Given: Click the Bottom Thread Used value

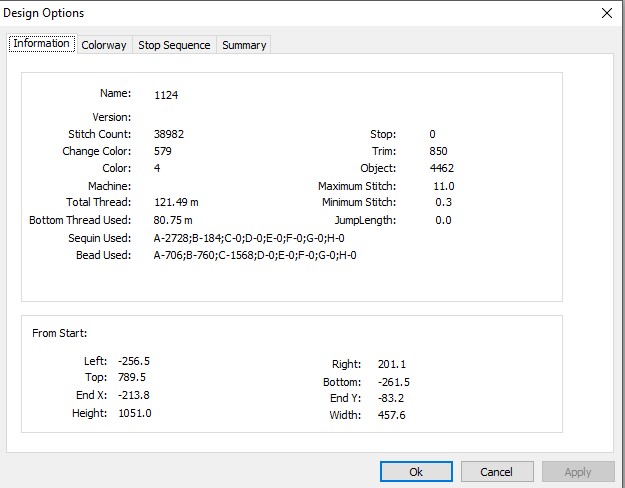Looking at the screenshot, I should coord(173,220).
